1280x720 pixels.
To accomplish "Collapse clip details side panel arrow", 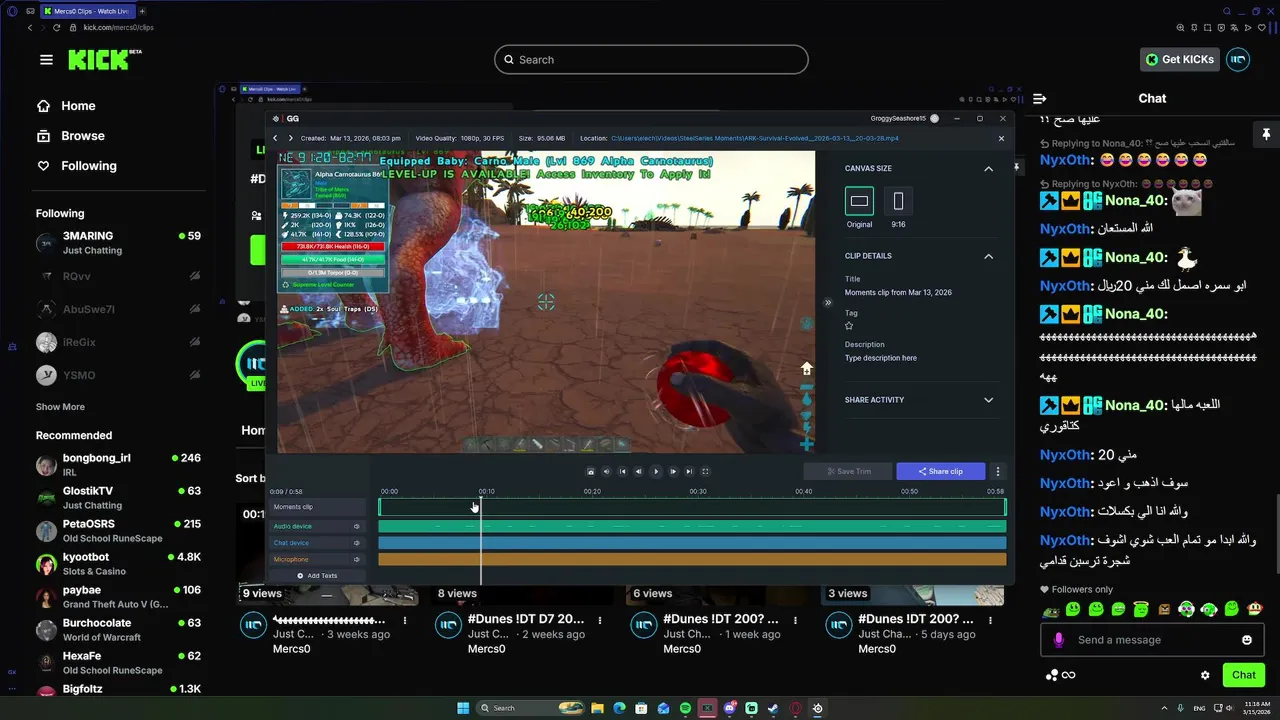I will click(827, 302).
